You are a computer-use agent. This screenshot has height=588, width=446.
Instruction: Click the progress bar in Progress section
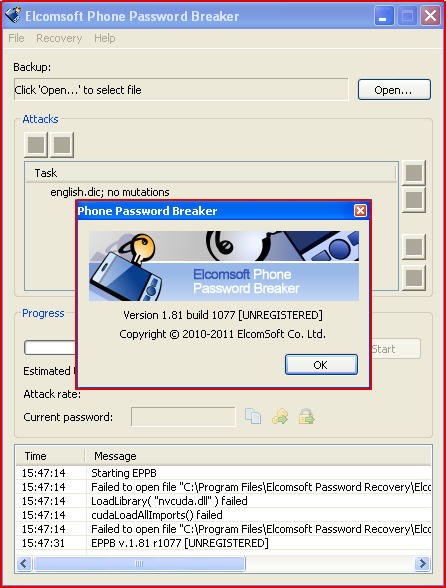50,348
